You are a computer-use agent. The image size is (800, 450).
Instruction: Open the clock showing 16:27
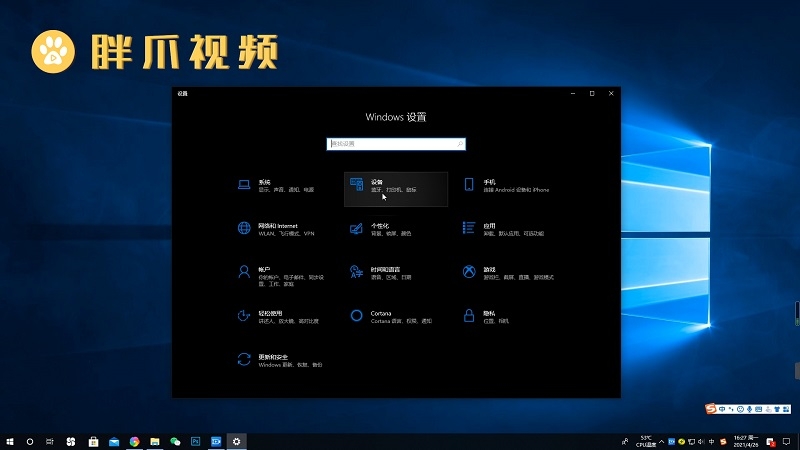coord(746,442)
